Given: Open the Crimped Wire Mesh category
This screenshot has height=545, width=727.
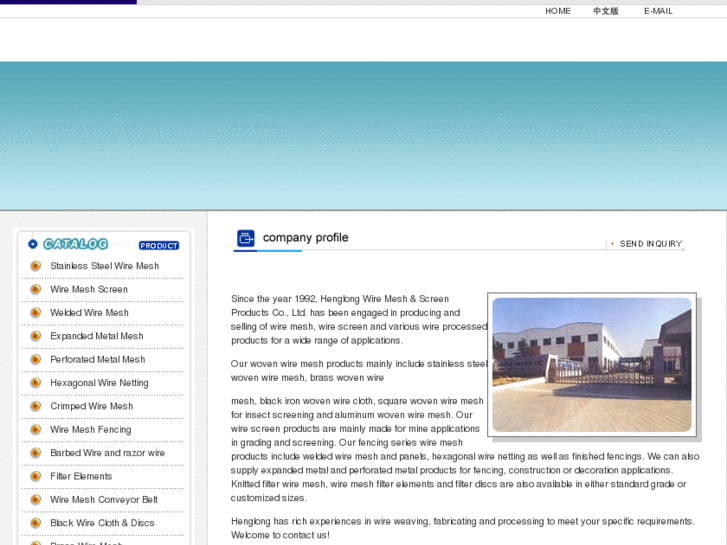Looking at the screenshot, I should click(91, 406).
